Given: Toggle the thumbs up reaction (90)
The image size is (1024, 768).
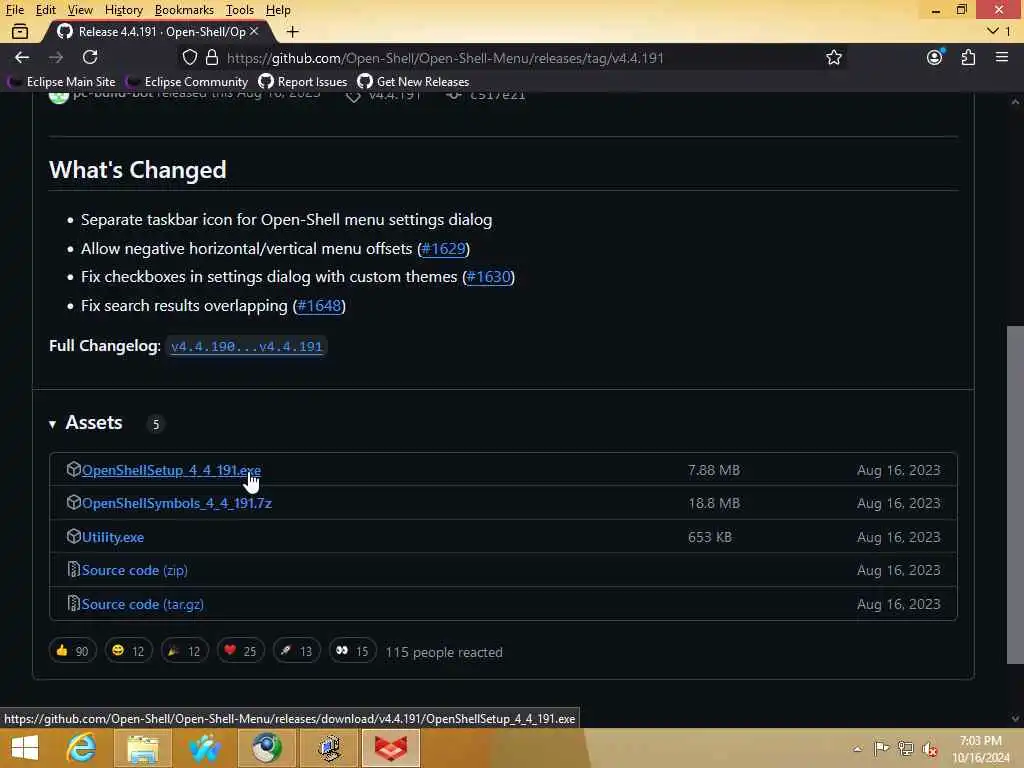Looking at the screenshot, I should click(72, 651).
